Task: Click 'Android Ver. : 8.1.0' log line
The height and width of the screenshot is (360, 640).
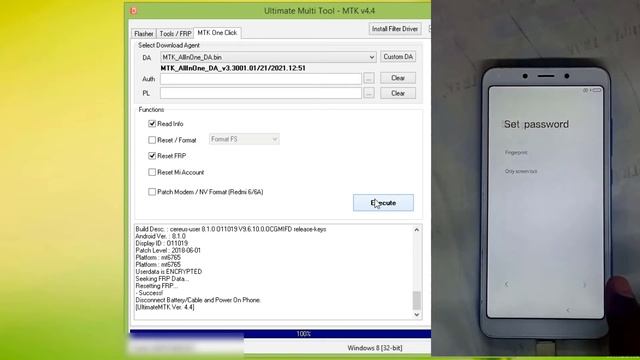Action: [160, 236]
